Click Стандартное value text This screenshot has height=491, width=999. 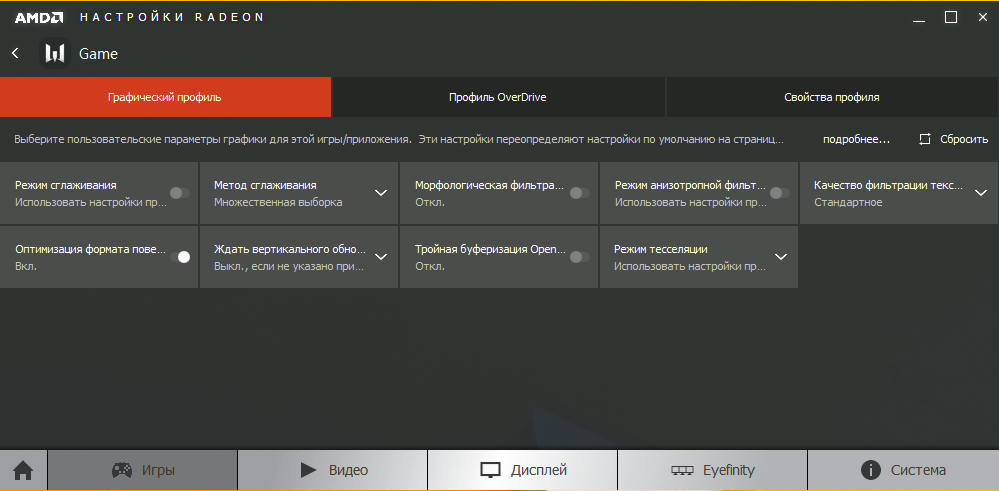(x=848, y=203)
